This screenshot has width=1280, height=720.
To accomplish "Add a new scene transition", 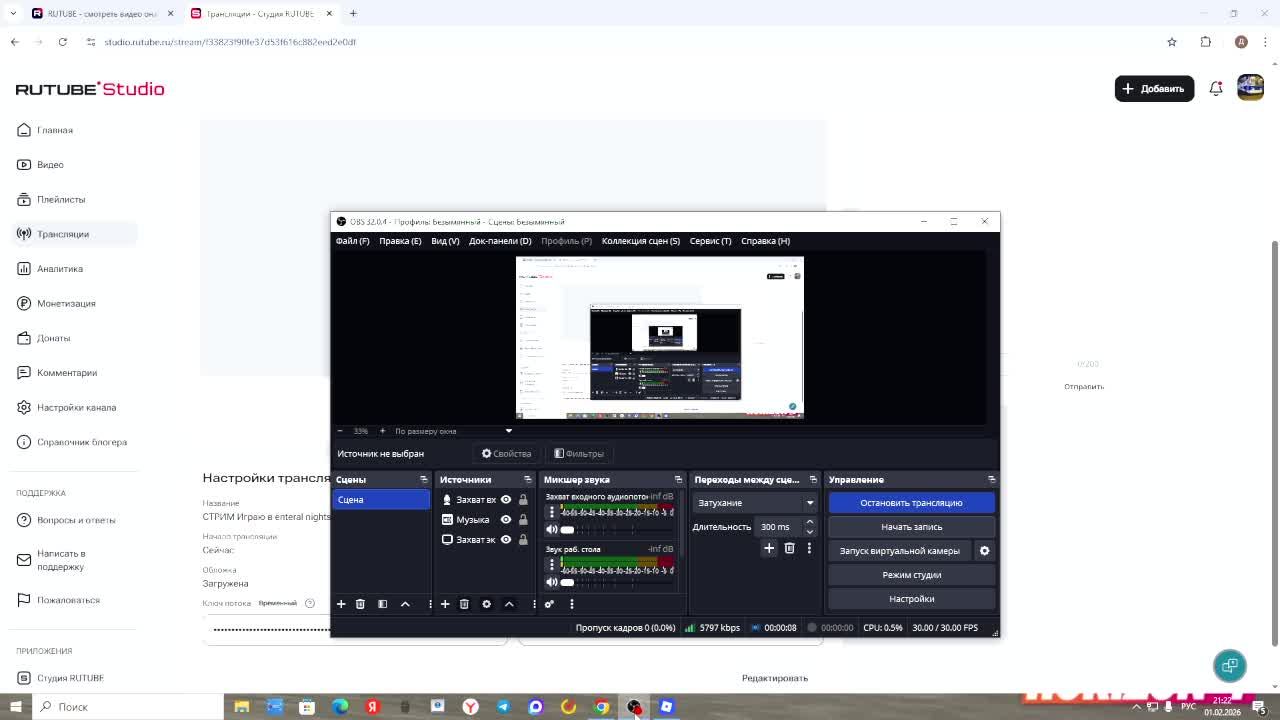I will coord(769,548).
